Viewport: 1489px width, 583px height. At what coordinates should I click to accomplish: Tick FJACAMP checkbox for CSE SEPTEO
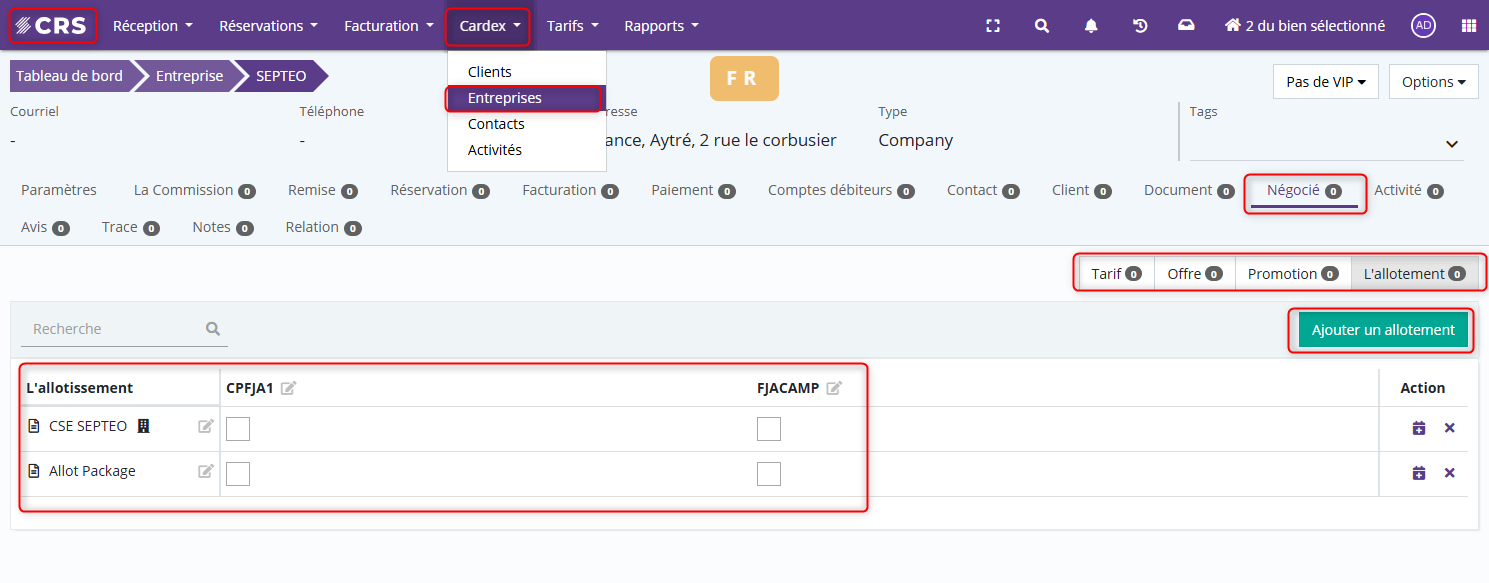pyautogui.click(x=769, y=429)
